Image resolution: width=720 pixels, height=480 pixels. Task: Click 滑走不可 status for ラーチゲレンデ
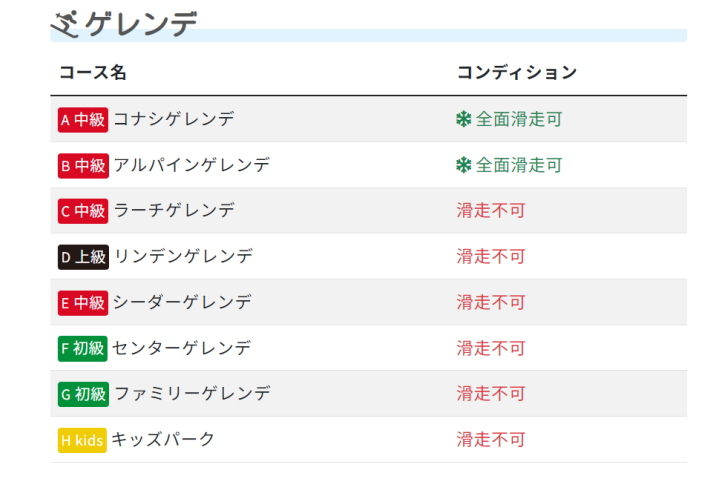pos(491,211)
